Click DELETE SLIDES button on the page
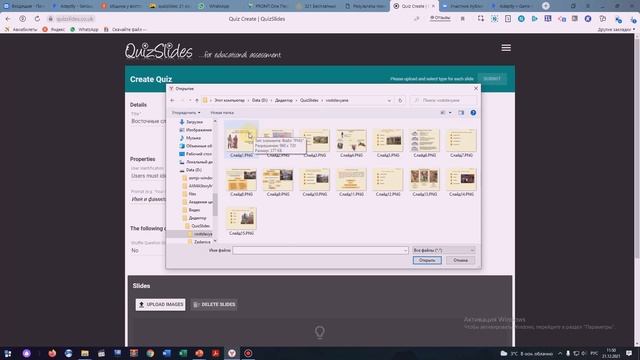640x360 pixels. click(x=214, y=304)
